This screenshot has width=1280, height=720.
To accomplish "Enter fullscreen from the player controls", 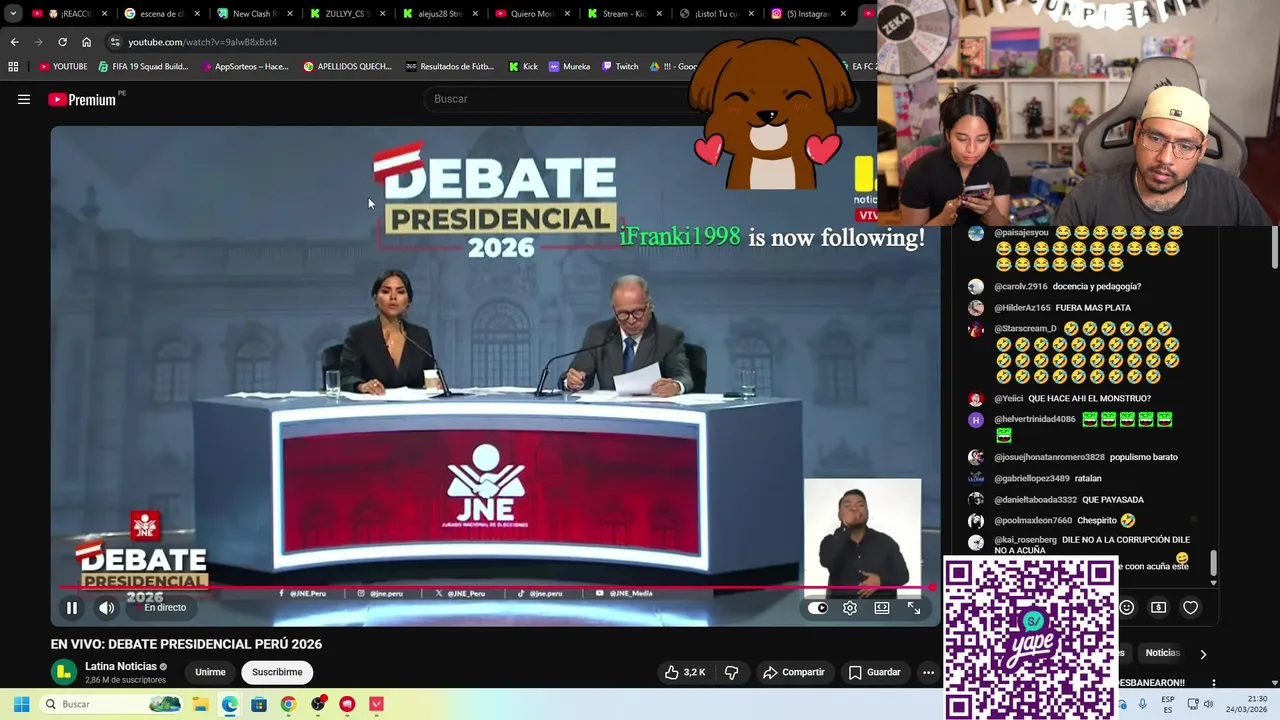I will tap(914, 607).
